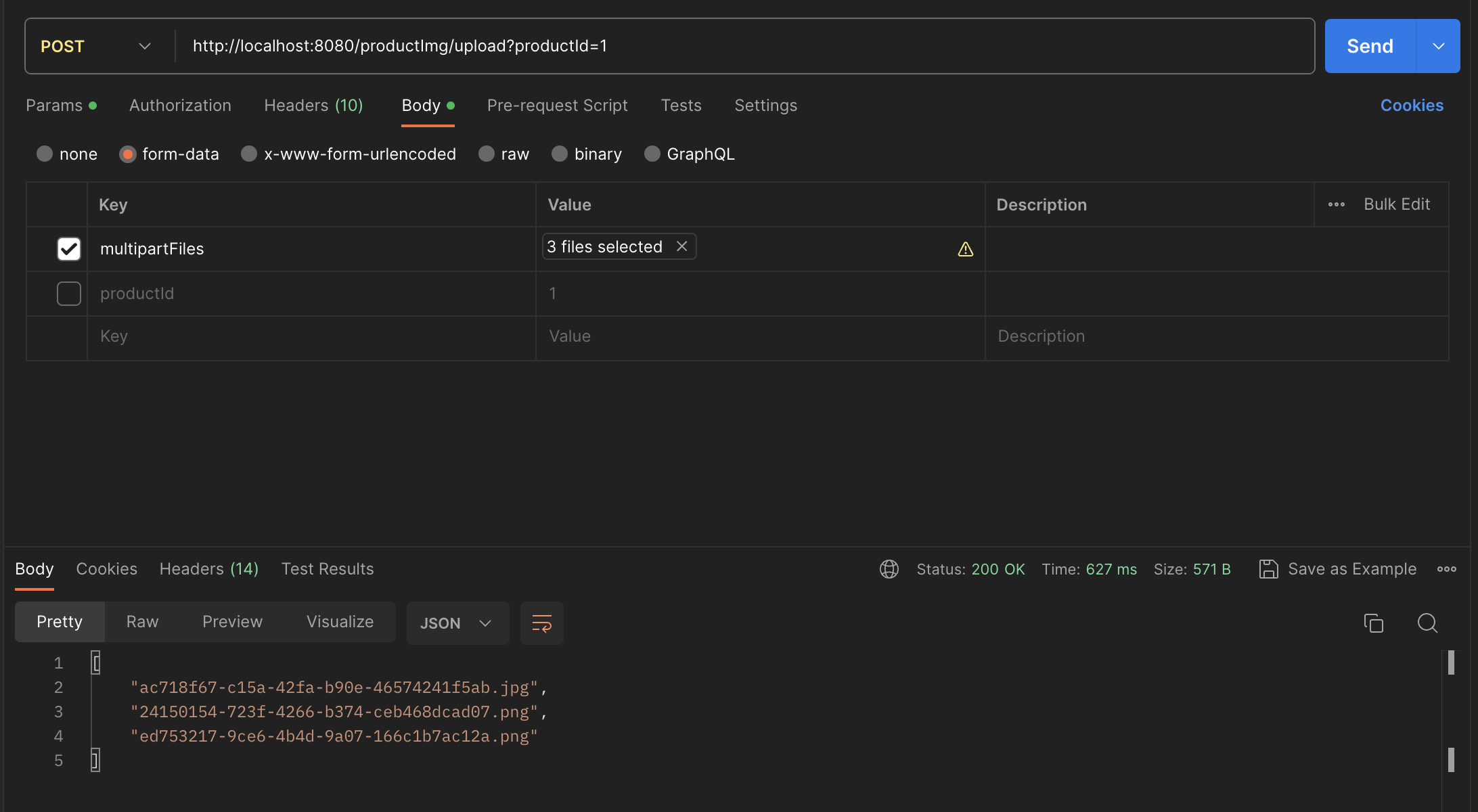Select the raw body type radio button
Image resolution: width=1478 pixels, height=812 pixels.
486,154
